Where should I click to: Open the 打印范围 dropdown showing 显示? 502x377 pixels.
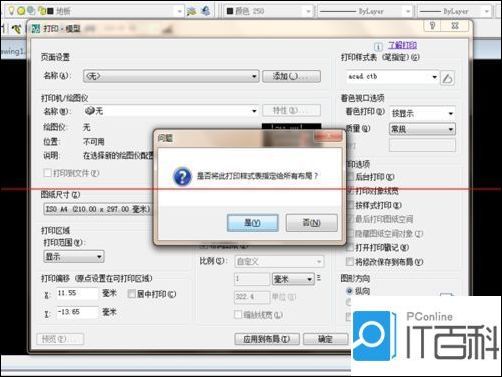point(74,257)
